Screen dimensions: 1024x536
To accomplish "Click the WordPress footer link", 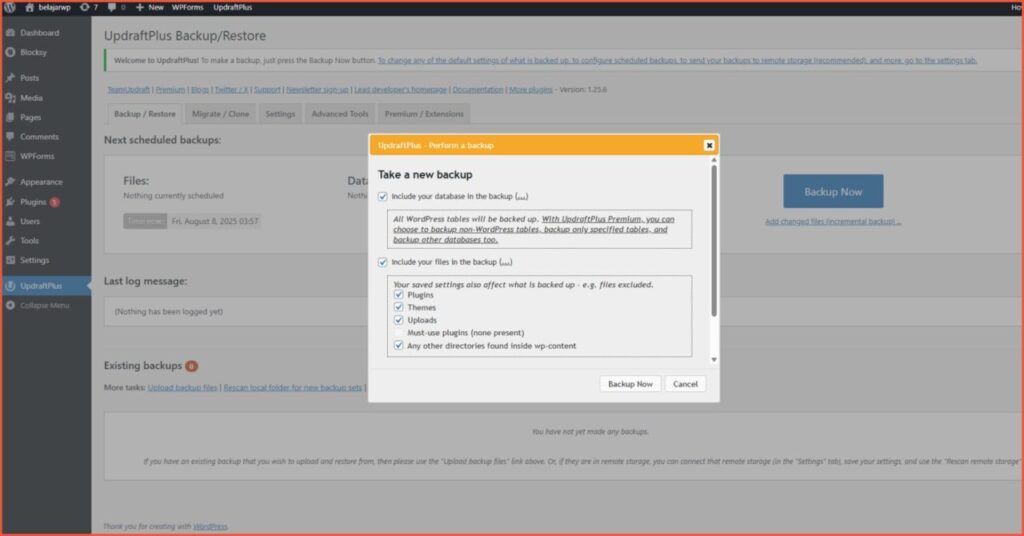I will click(x=210, y=526).
